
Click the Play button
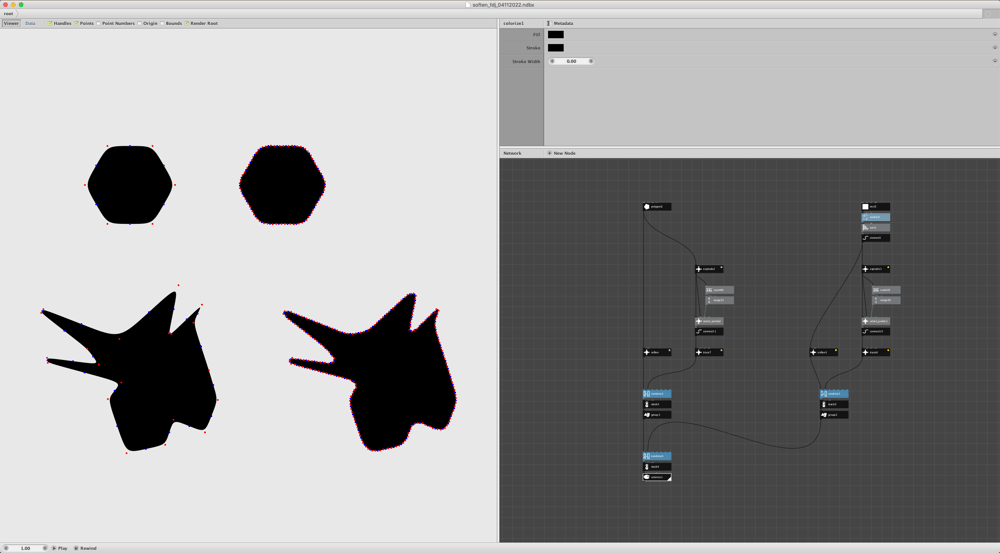click(x=59, y=548)
